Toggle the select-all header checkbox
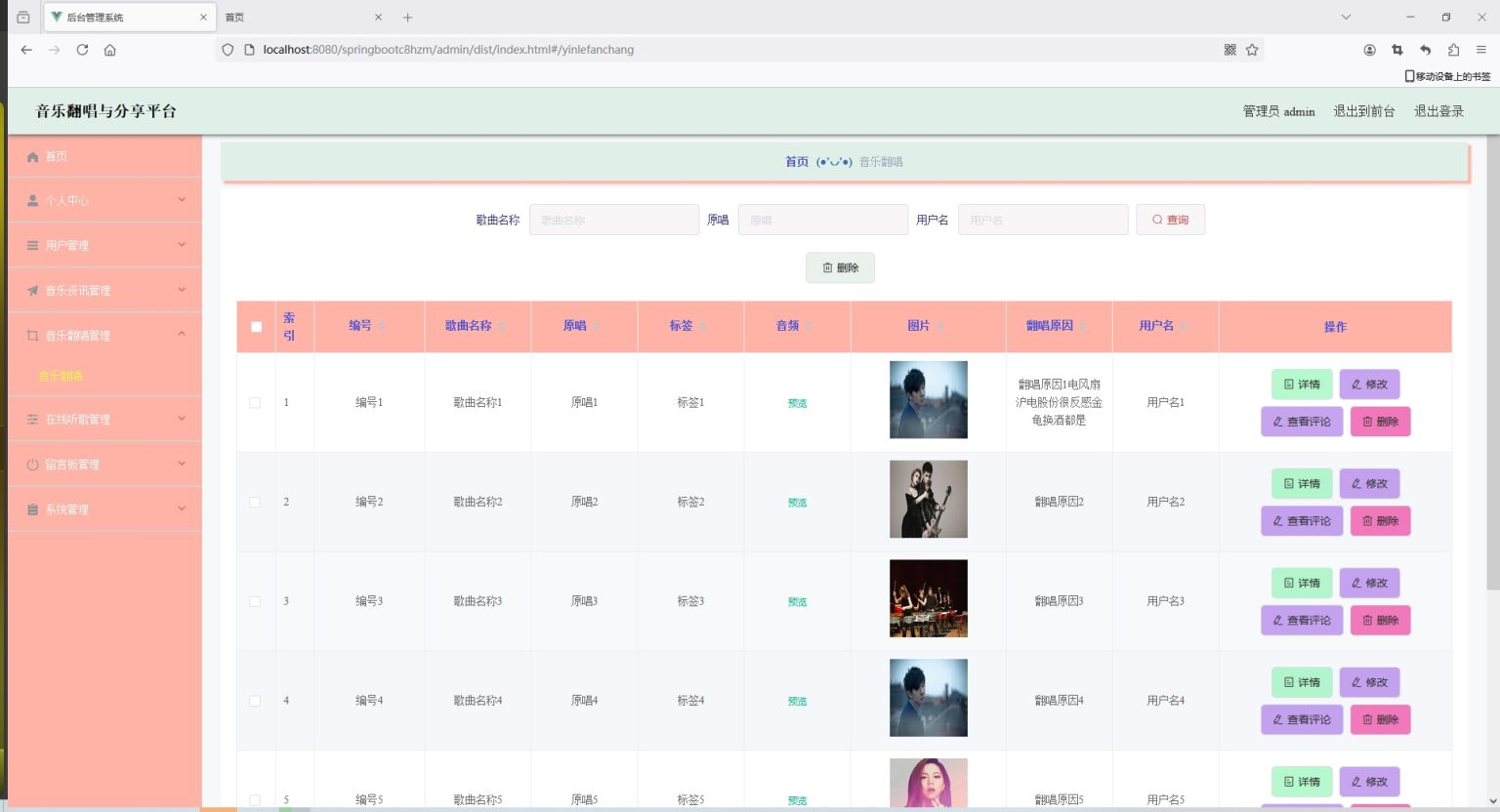1500x812 pixels. point(256,327)
